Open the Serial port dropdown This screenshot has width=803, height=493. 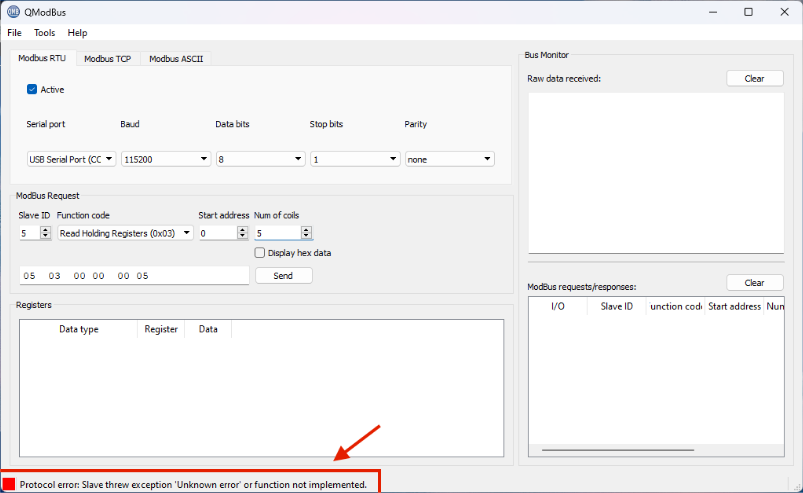point(71,159)
